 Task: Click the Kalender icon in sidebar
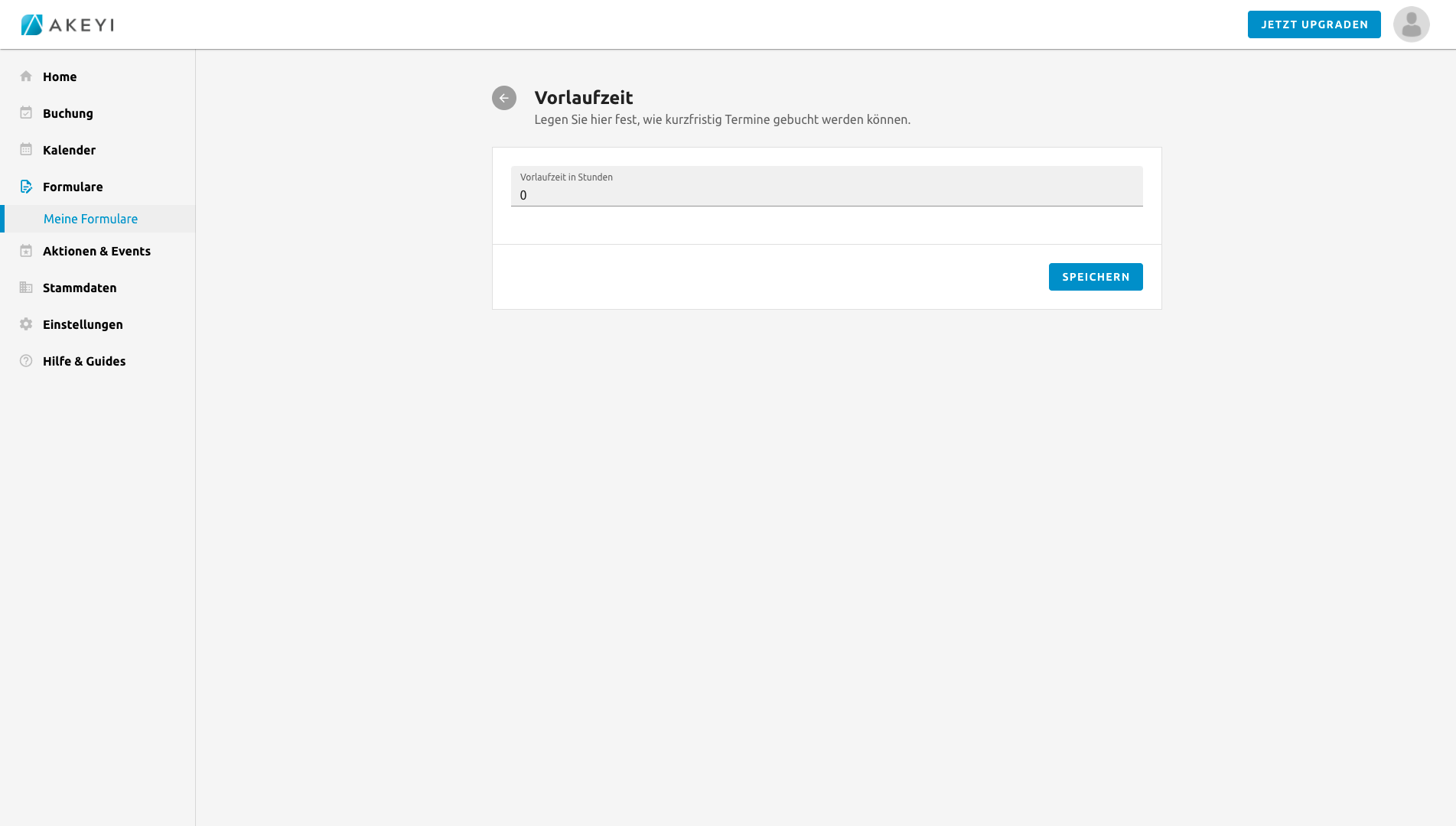pyautogui.click(x=26, y=150)
